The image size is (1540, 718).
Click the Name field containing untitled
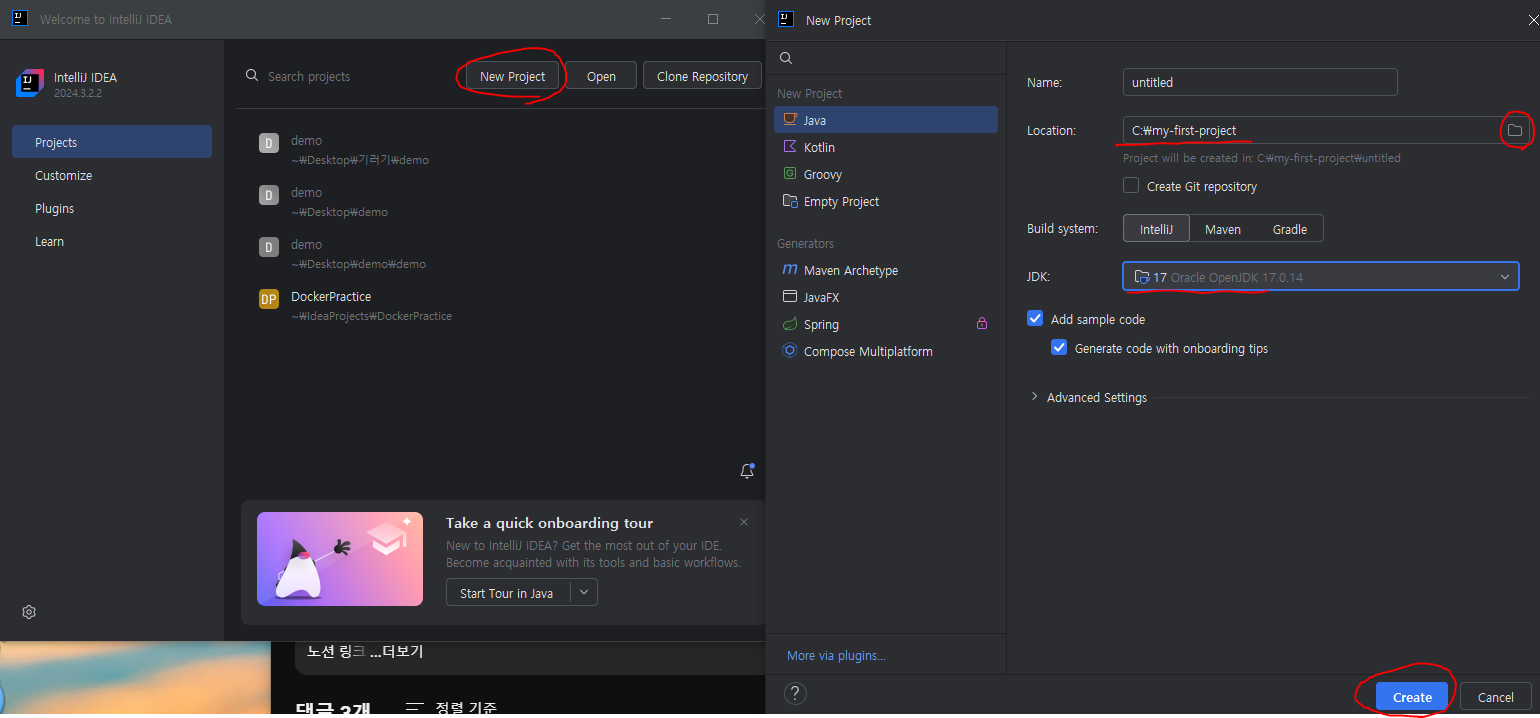coord(1260,82)
